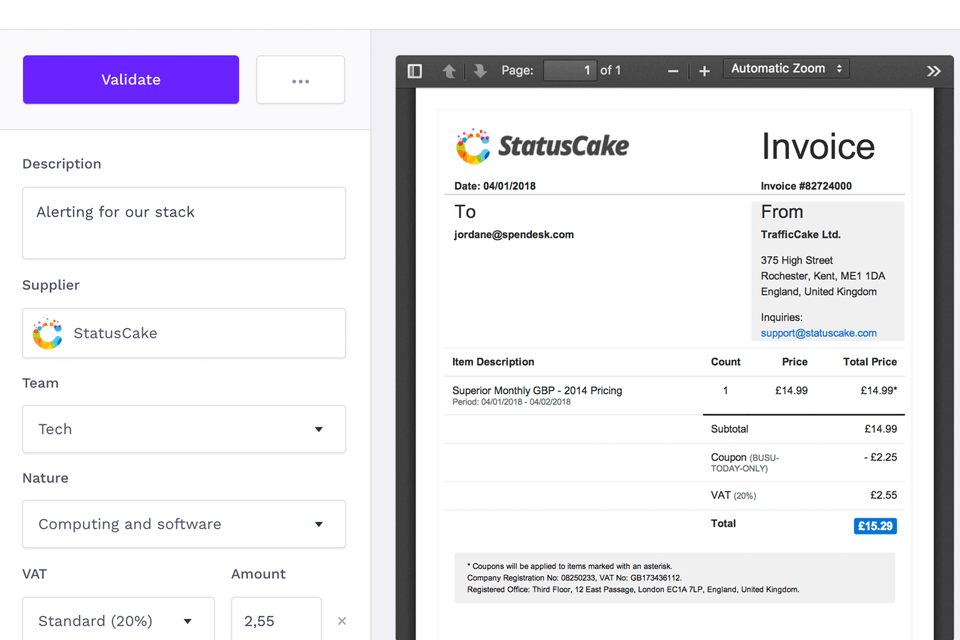Viewport: 960px width, 640px height.
Task: Click the Period: 04/01/2018 - 04/02/2018 text
Action: (511, 402)
